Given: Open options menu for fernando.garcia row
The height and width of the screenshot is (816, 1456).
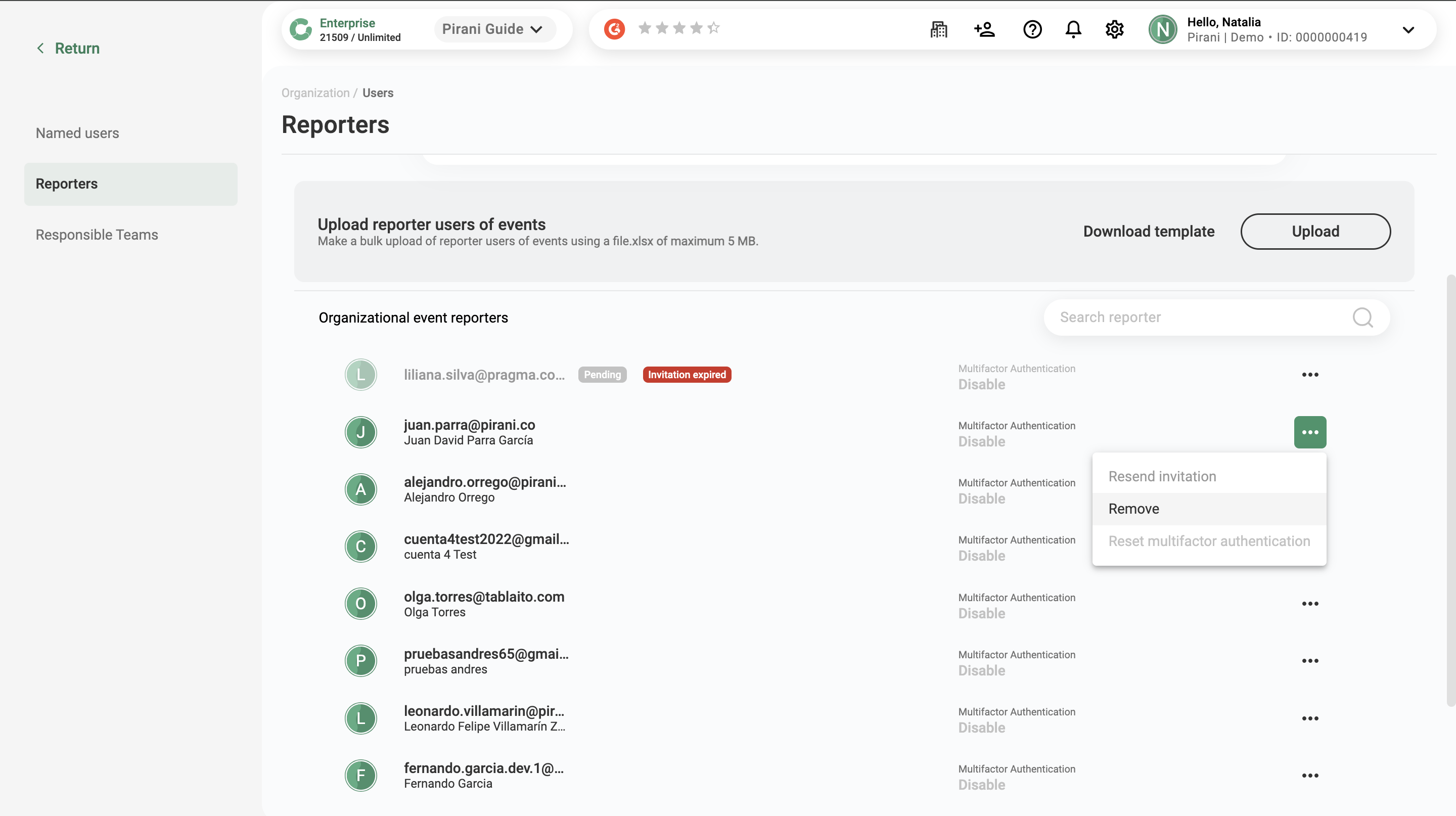Looking at the screenshot, I should 1309,776.
